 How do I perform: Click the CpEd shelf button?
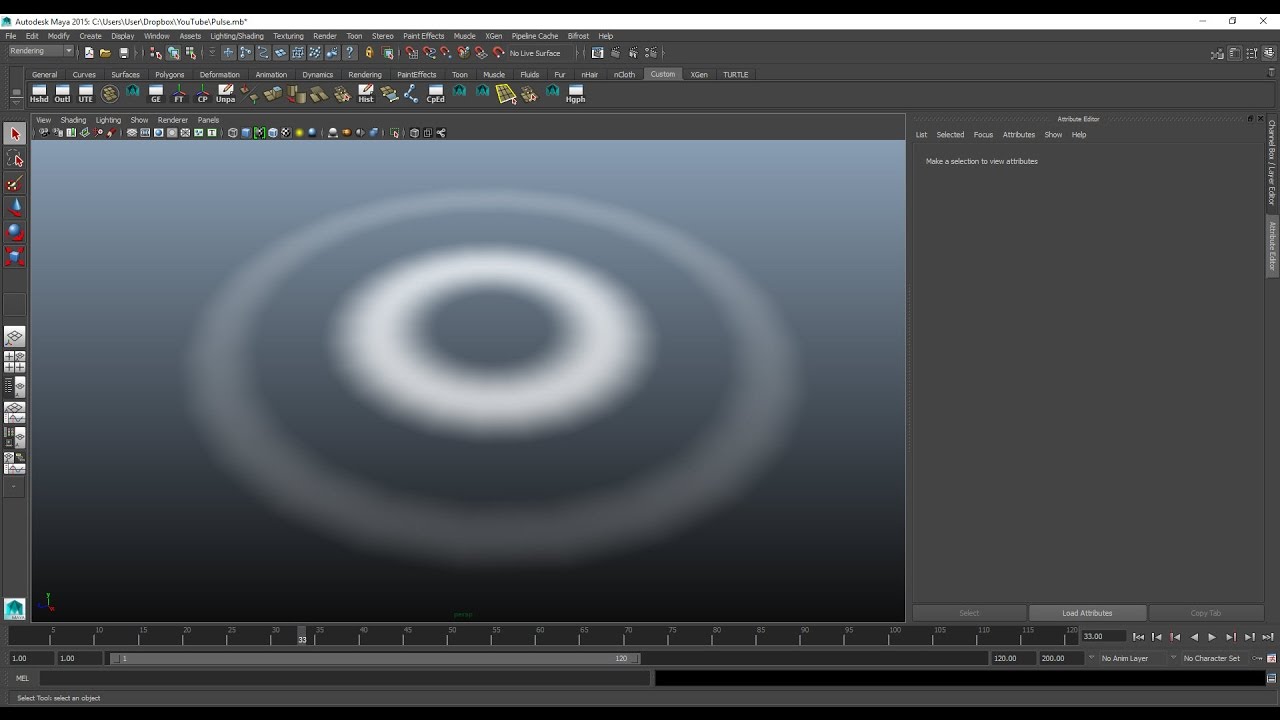pyautogui.click(x=436, y=94)
